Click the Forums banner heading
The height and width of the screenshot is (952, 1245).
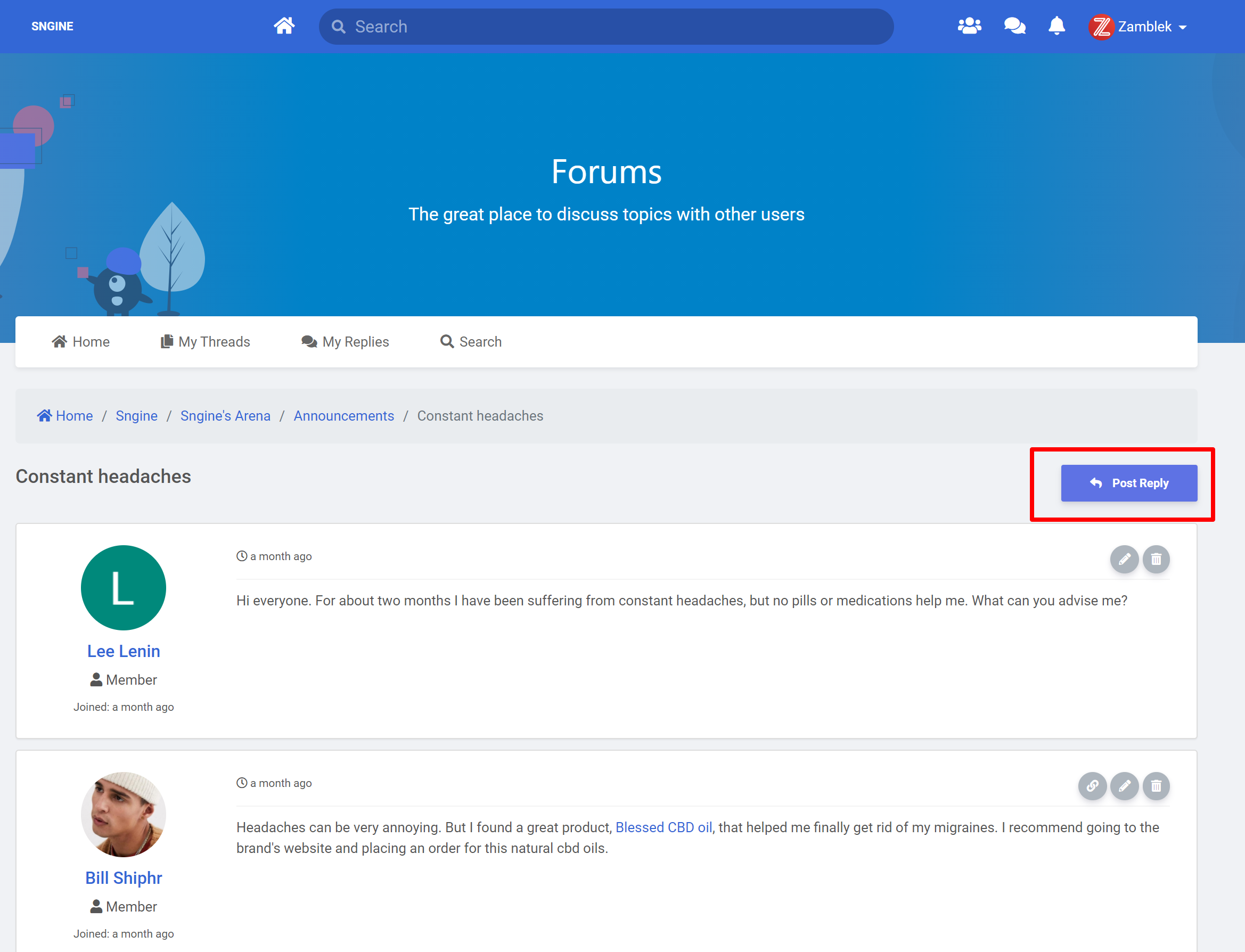(x=607, y=171)
